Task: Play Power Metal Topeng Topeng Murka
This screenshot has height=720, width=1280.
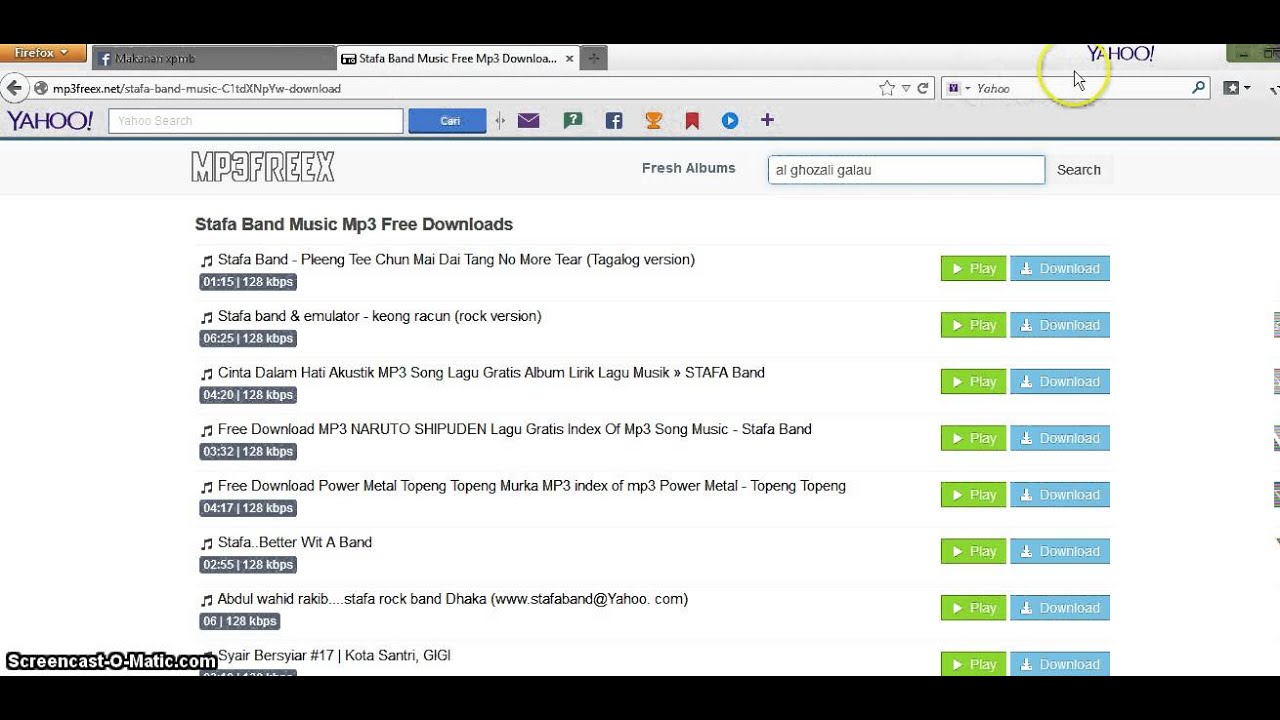Action: (x=973, y=494)
